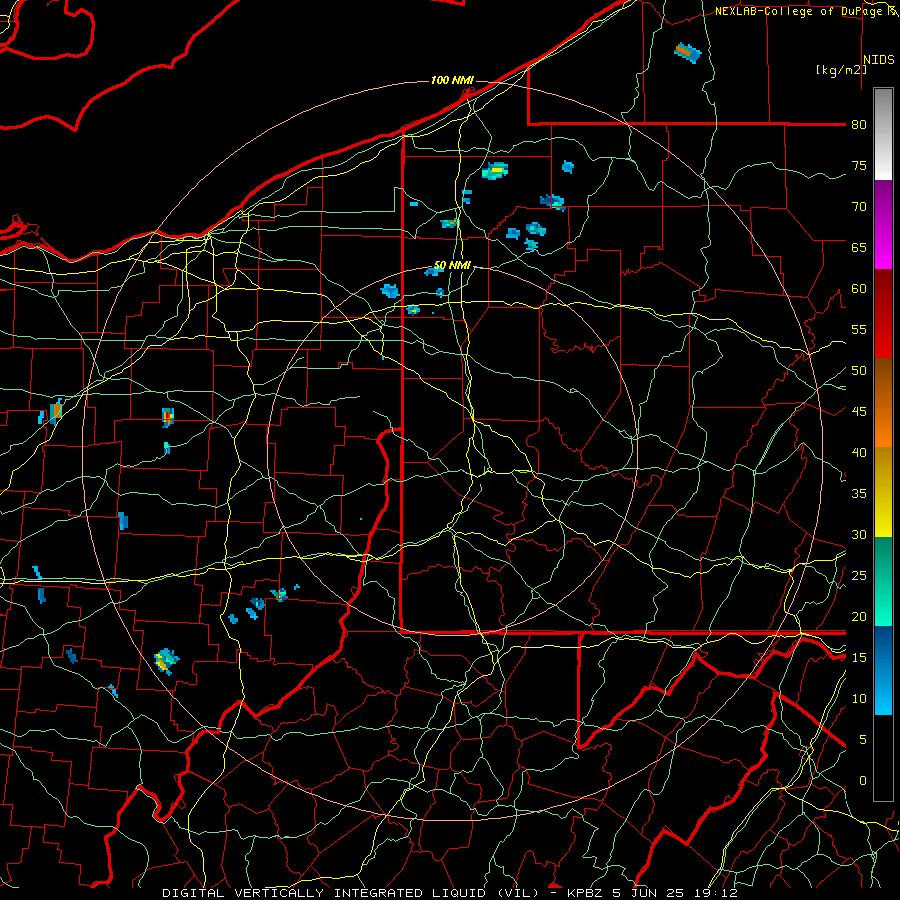Select the legend value 65

(x=859, y=248)
